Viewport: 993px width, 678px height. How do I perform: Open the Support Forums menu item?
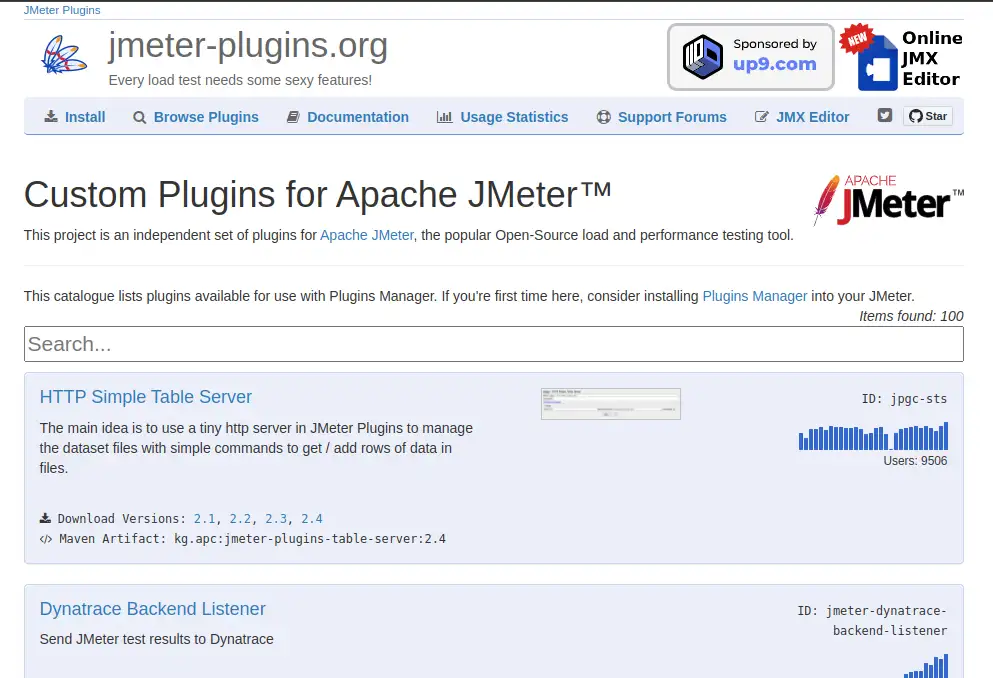[x=672, y=117]
